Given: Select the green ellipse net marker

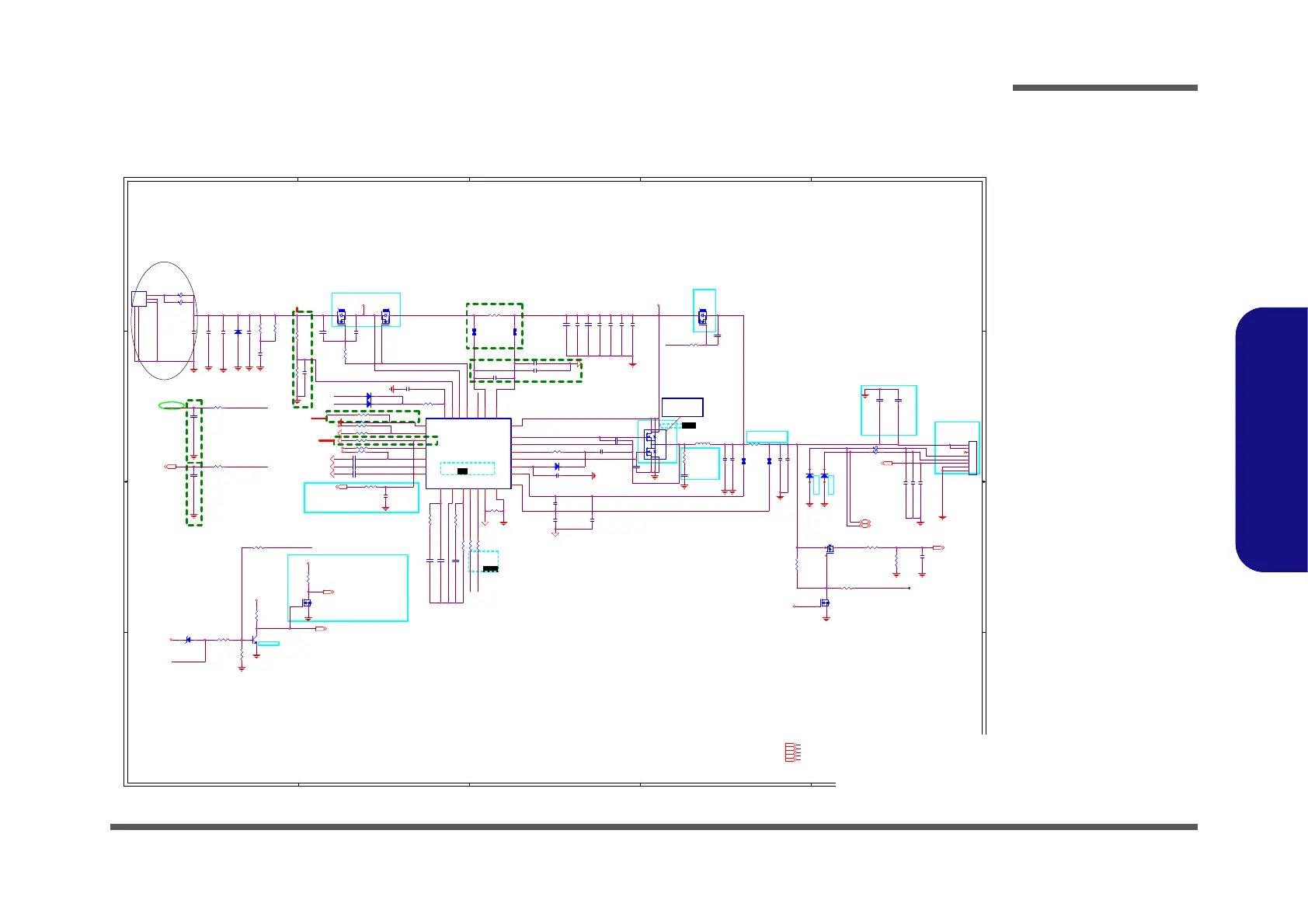Looking at the screenshot, I should click(172, 405).
